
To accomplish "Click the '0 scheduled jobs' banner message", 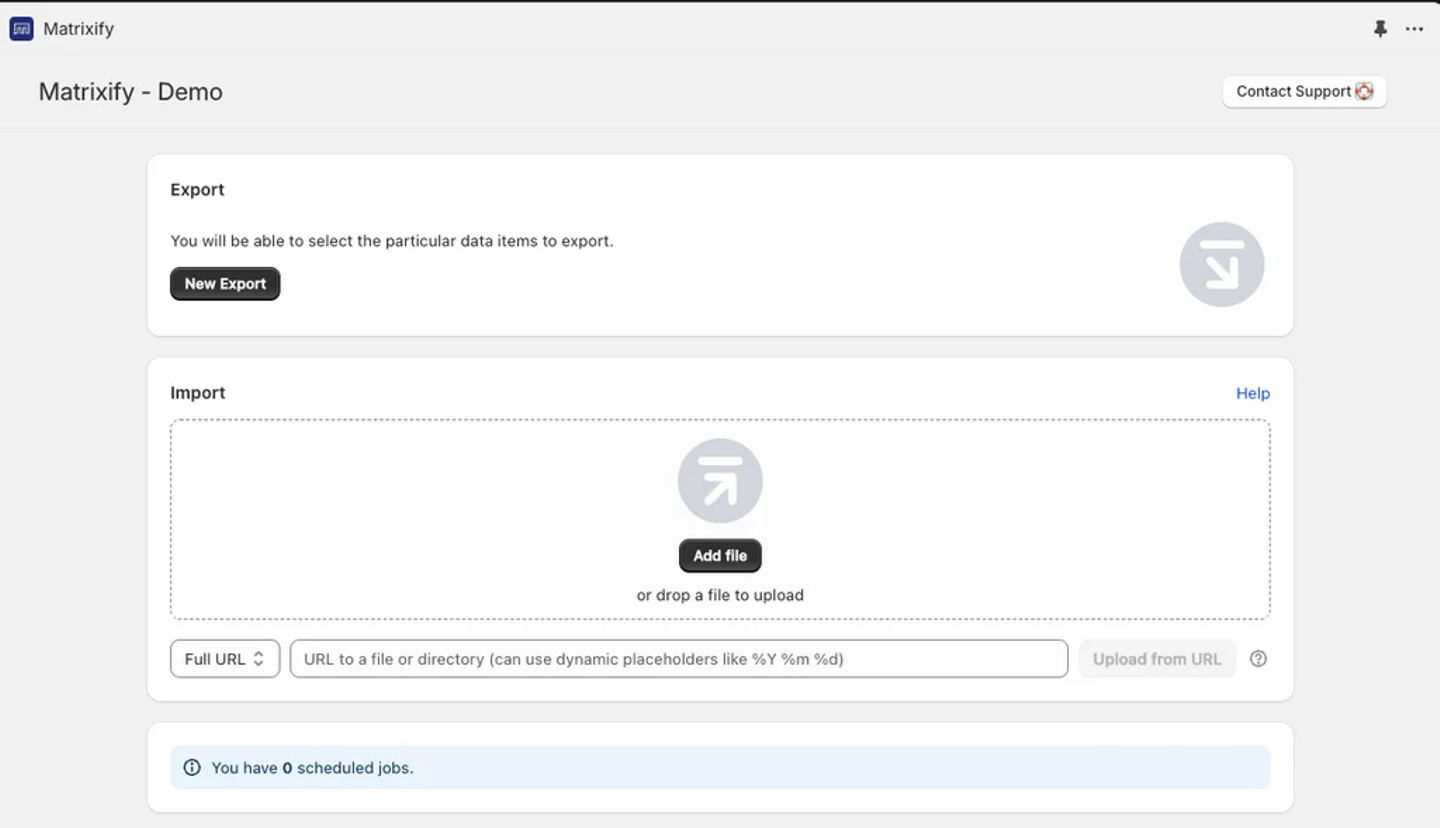I will [312, 768].
